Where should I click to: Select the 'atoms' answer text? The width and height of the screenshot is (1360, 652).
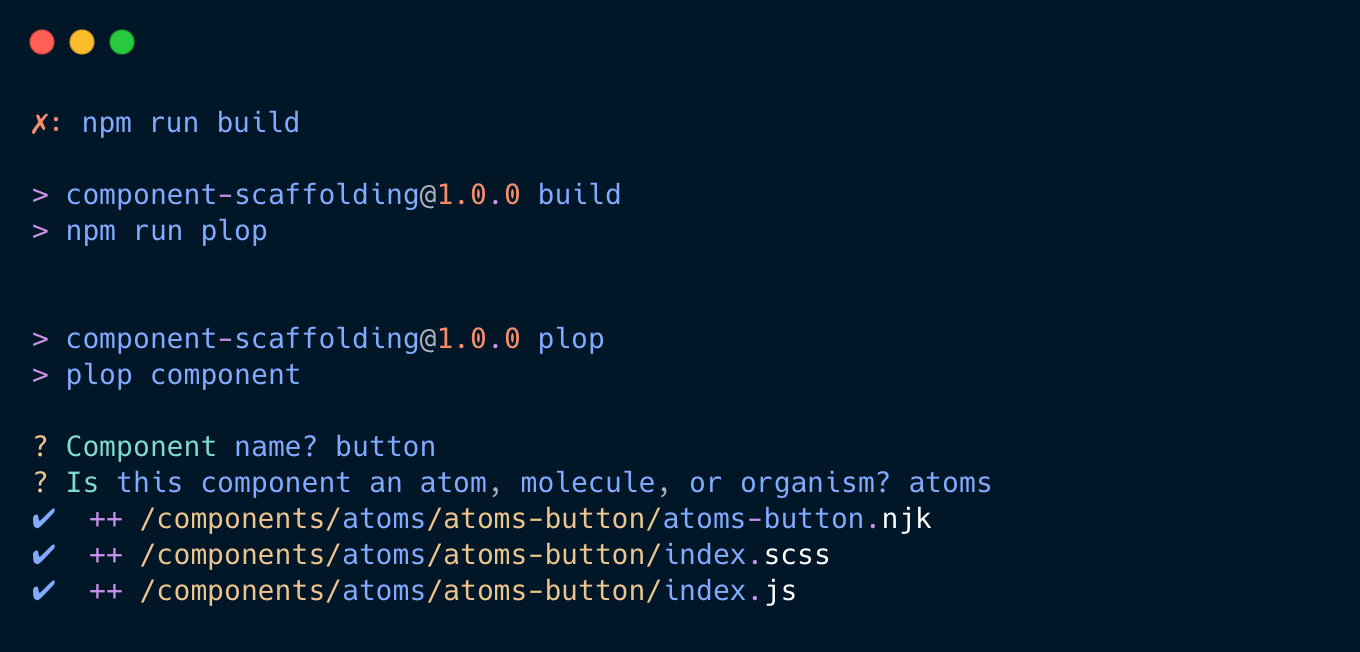(949, 482)
